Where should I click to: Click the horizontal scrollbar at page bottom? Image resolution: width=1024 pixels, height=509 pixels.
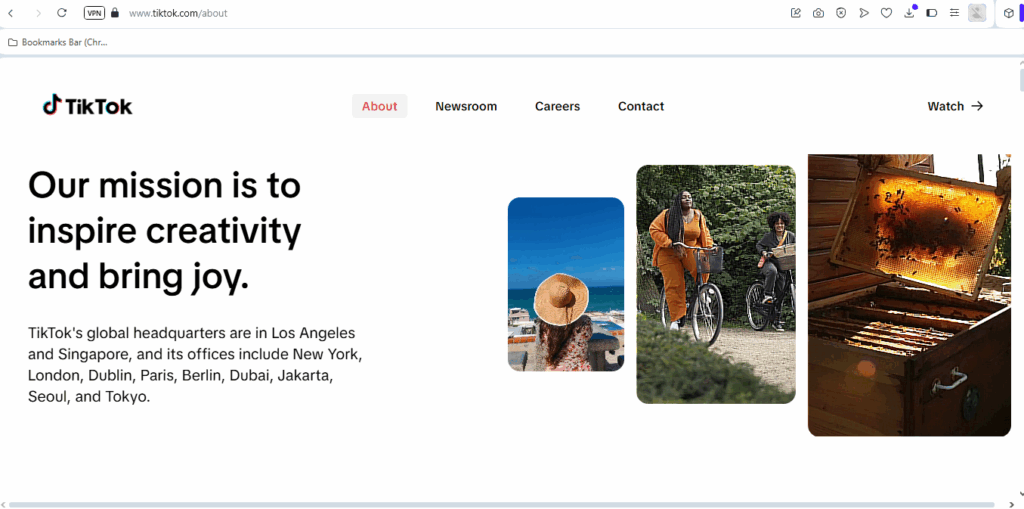(500, 504)
